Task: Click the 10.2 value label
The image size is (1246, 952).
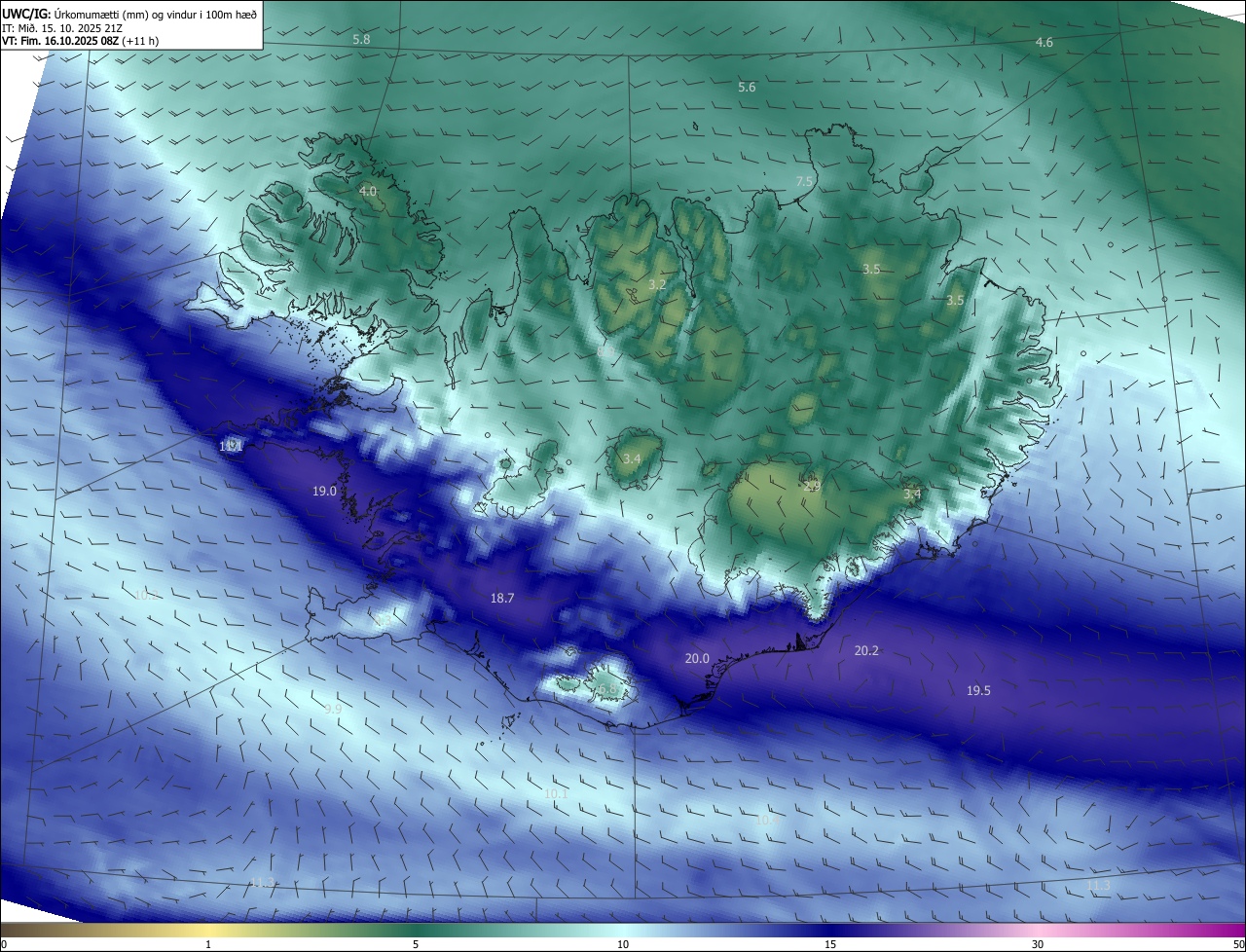Action: (146, 596)
